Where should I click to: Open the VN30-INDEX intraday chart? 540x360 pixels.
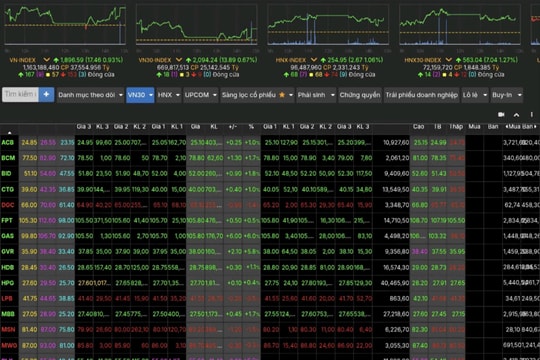[197, 25]
